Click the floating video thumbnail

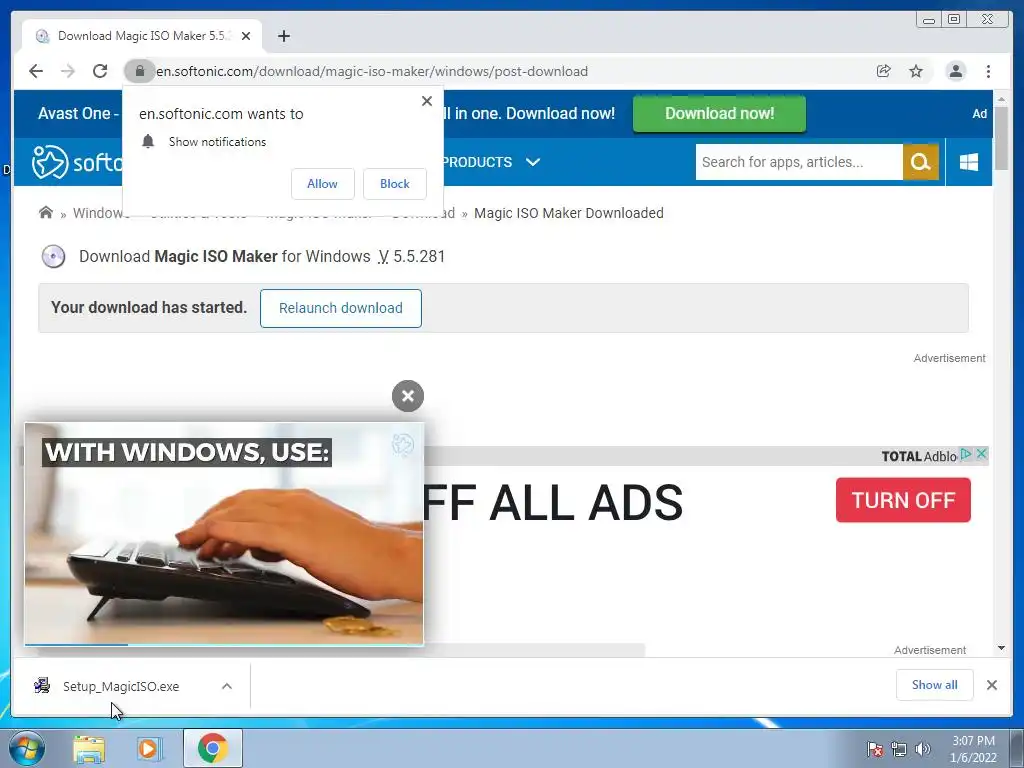(224, 533)
